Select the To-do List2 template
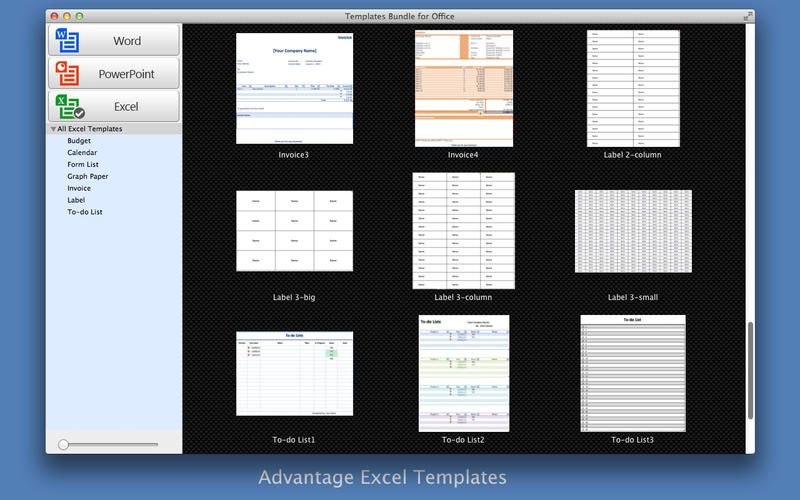Image resolution: width=800 pixels, height=500 pixels. 463,373
